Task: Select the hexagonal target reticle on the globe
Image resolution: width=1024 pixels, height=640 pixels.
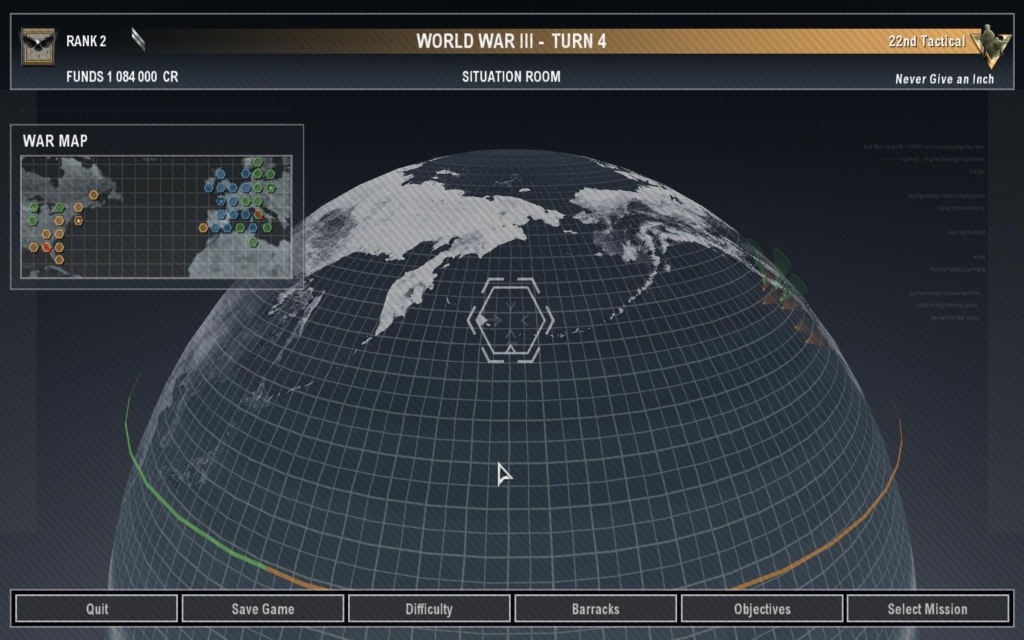Action: pos(510,320)
